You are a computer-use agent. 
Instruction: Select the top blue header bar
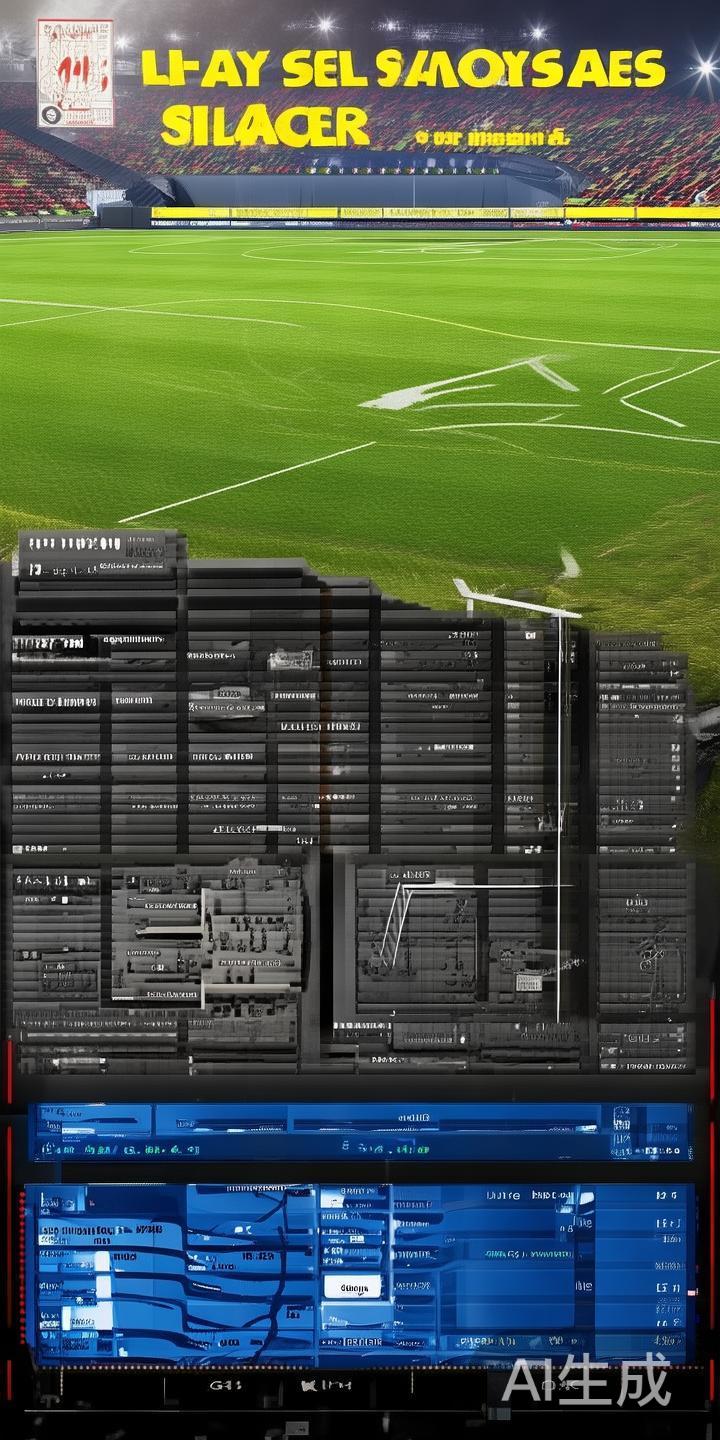click(x=360, y=1119)
